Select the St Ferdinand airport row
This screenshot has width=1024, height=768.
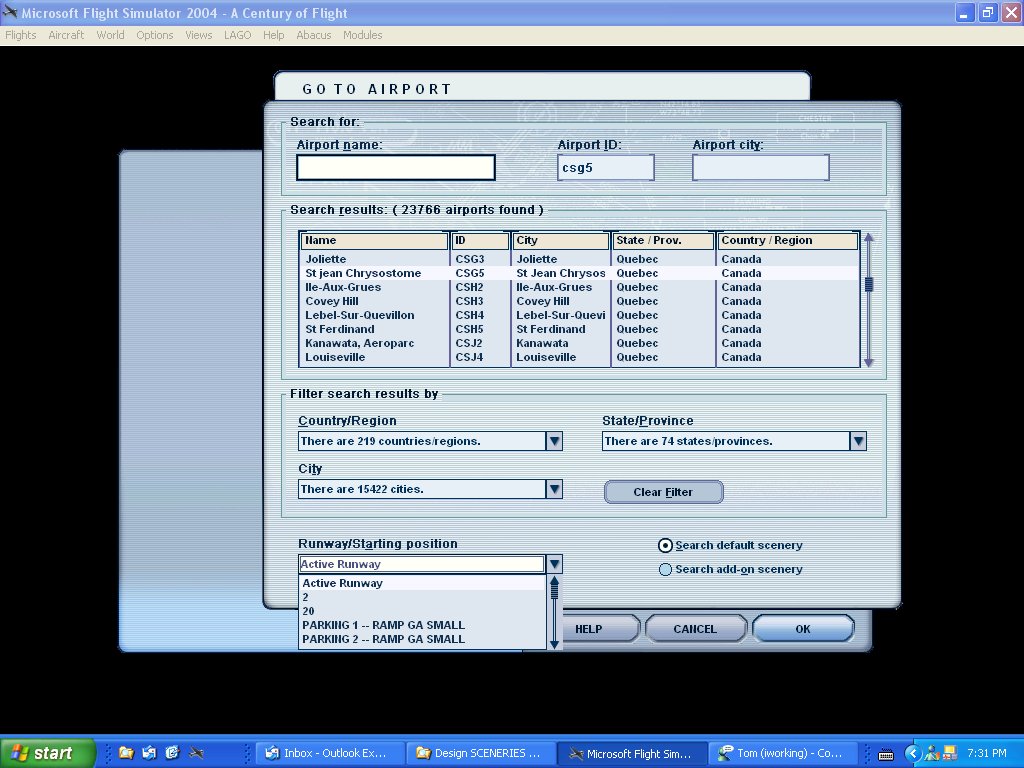[579, 329]
